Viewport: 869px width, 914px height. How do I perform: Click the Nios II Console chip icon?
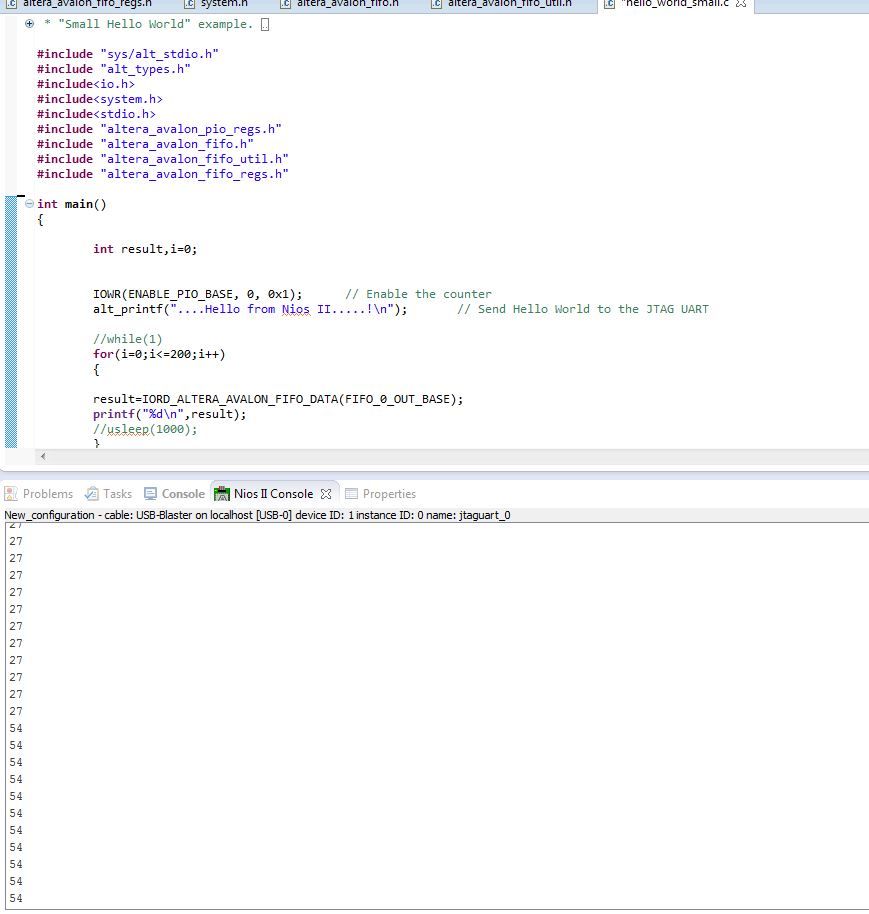click(222, 494)
